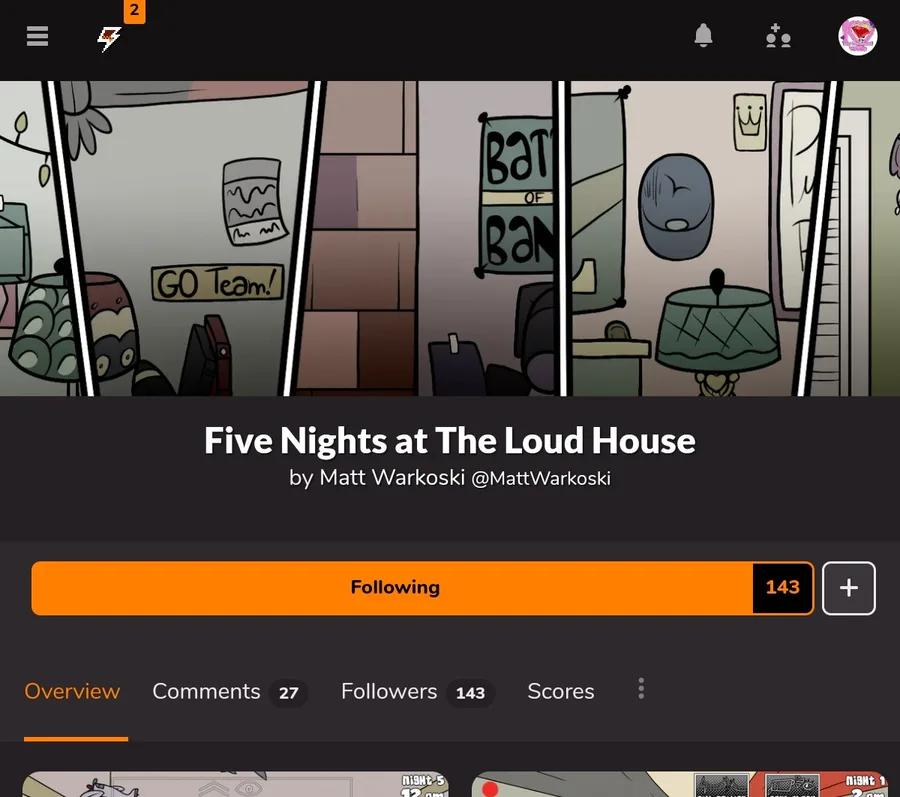Open the hamburger navigation menu

37,36
